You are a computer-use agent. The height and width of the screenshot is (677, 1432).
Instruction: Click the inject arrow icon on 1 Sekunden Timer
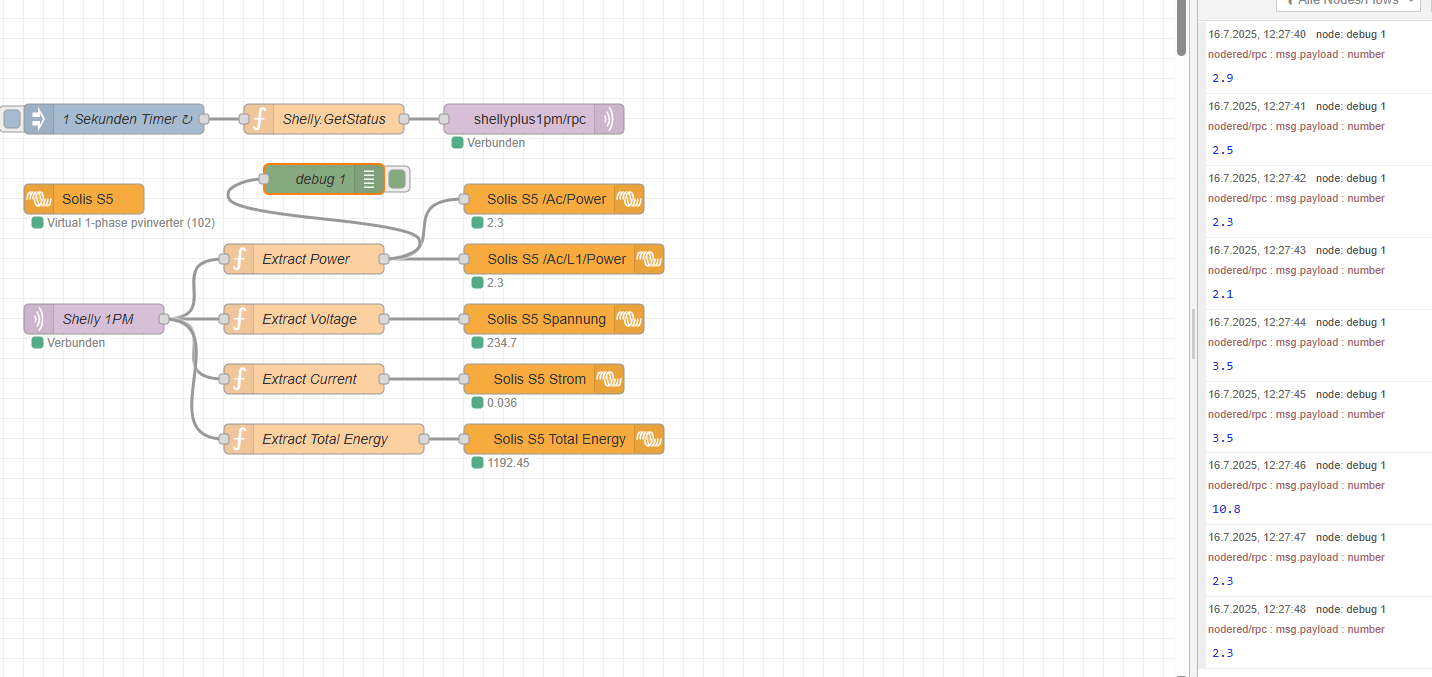click(39, 119)
